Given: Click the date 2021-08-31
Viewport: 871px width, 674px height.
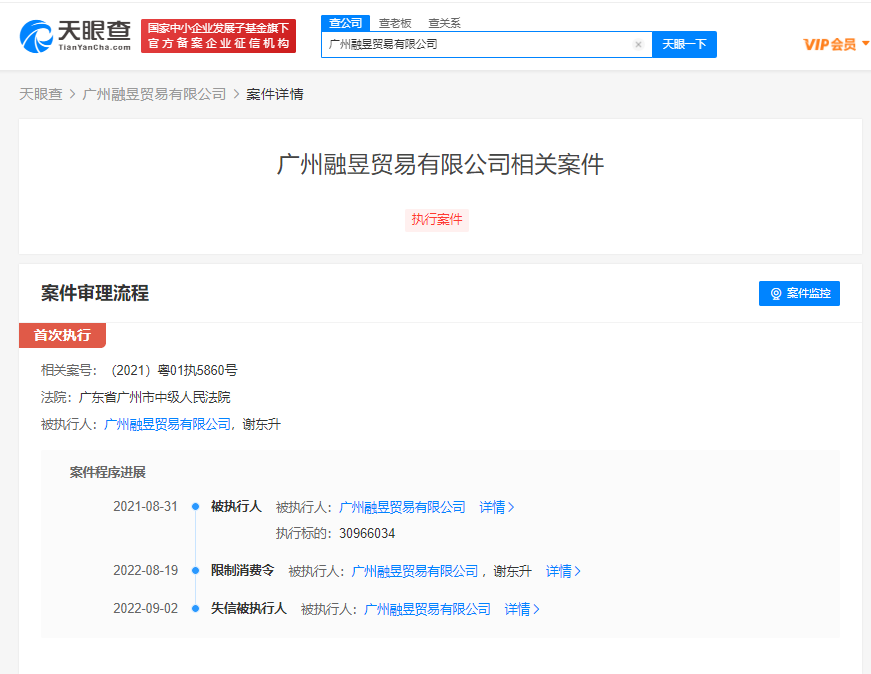Looking at the screenshot, I should (x=146, y=506).
